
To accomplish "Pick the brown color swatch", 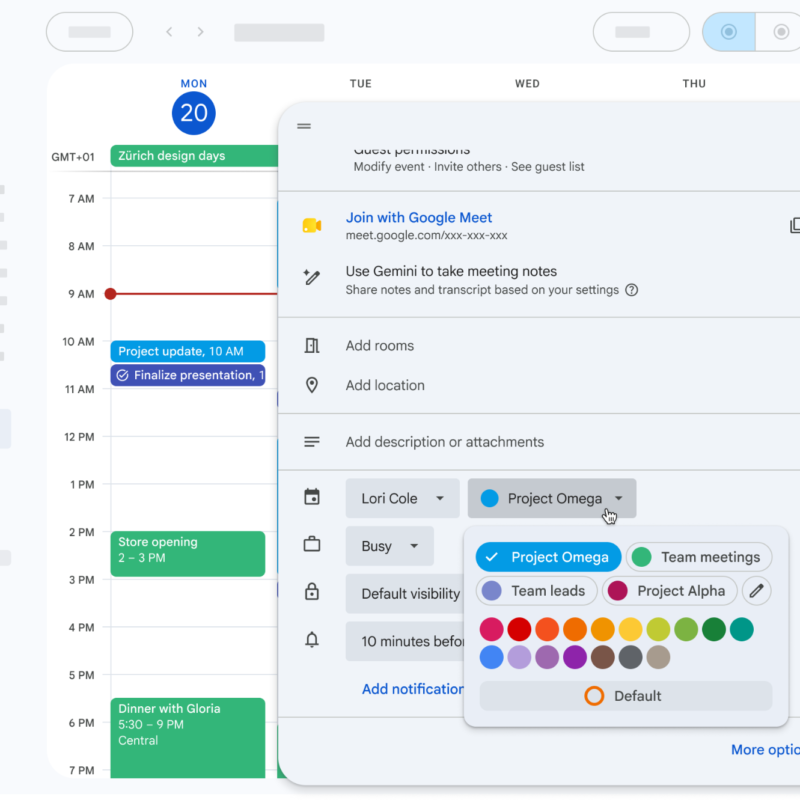I will click(x=603, y=657).
